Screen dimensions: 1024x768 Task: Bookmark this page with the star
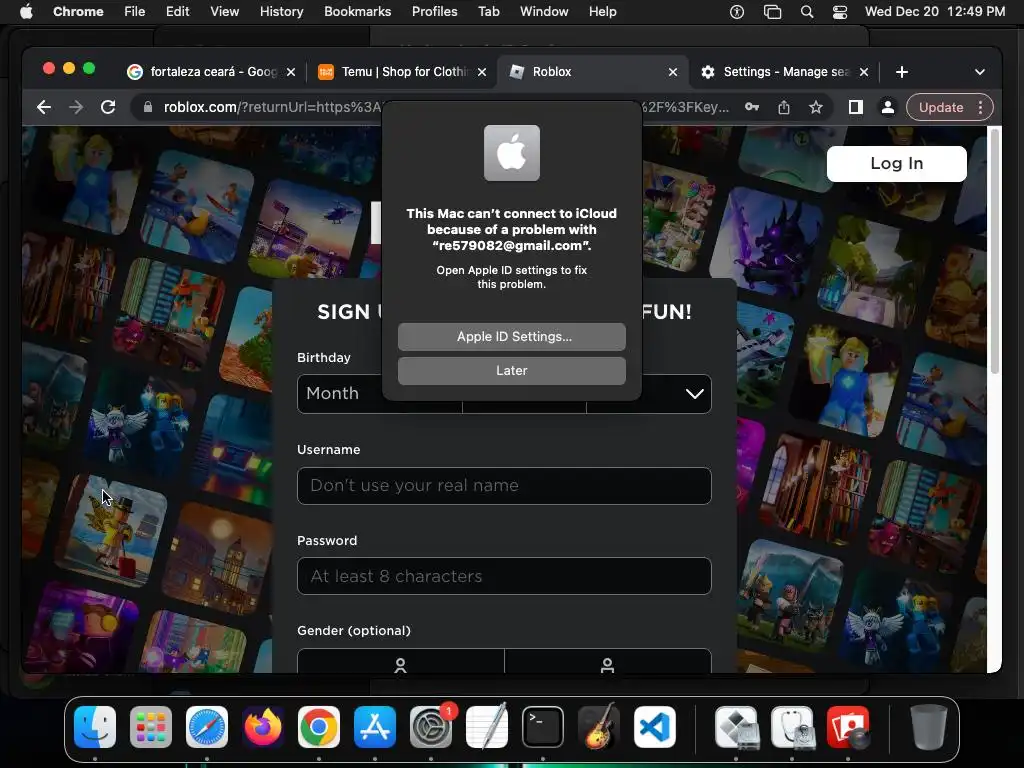[x=816, y=107]
